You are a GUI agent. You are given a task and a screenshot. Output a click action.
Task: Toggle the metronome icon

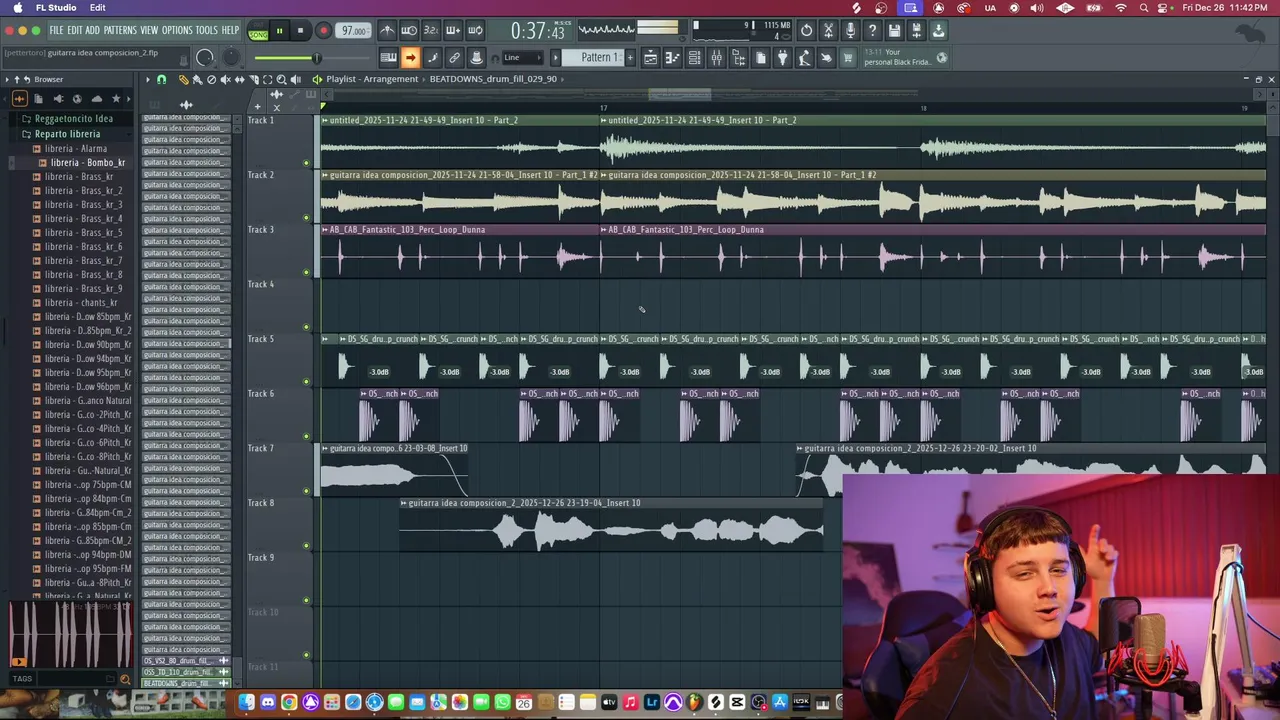point(388,30)
